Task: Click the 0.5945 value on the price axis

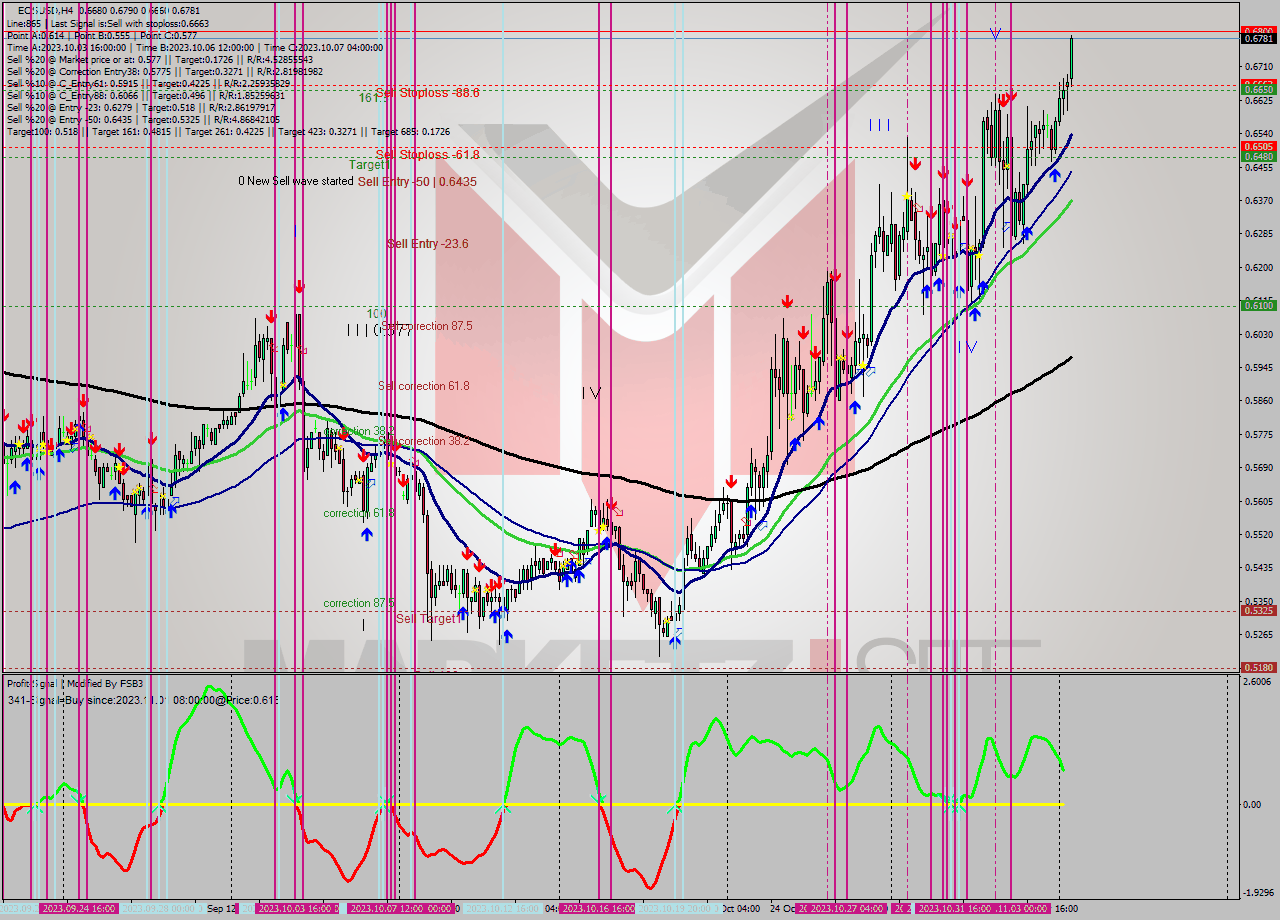Action: (x=1261, y=367)
